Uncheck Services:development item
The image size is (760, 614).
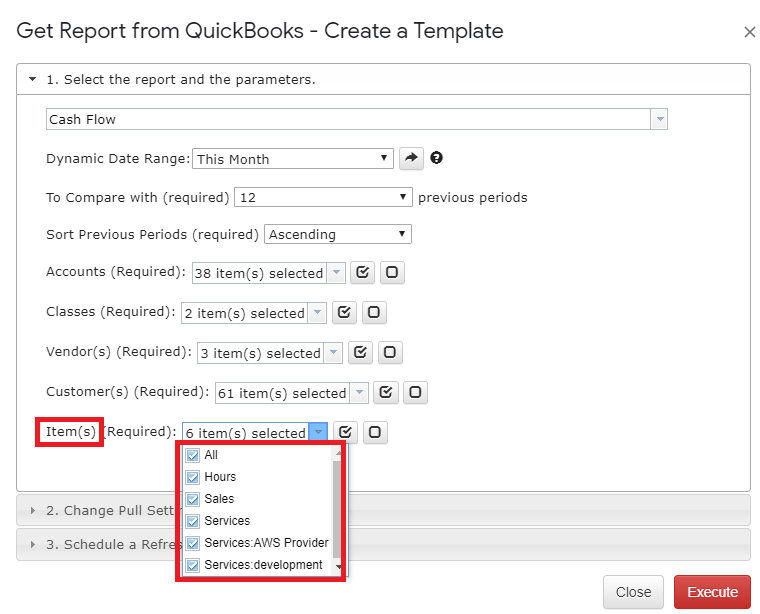click(x=192, y=566)
